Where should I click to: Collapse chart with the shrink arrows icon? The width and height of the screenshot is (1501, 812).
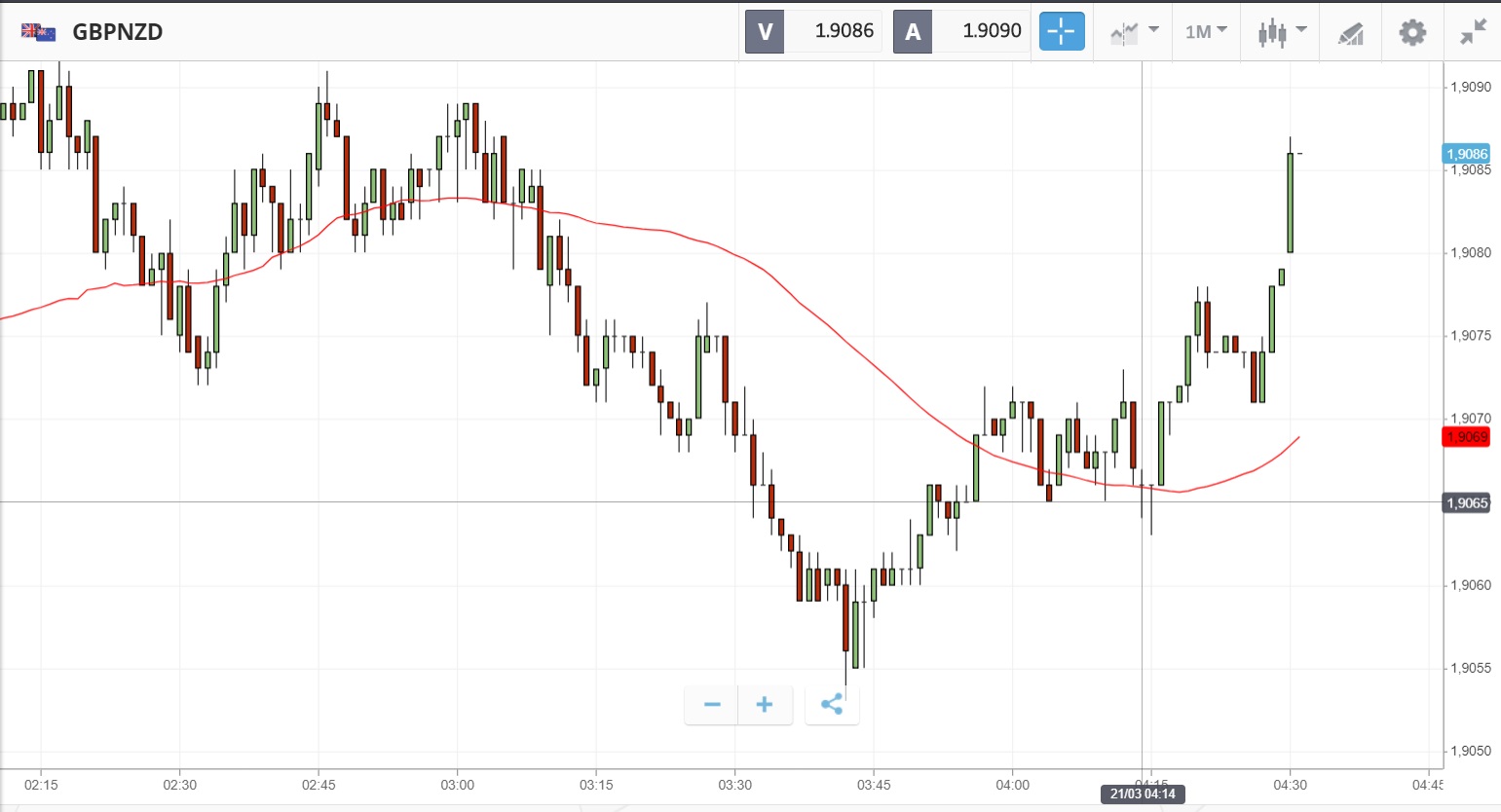[1473, 32]
